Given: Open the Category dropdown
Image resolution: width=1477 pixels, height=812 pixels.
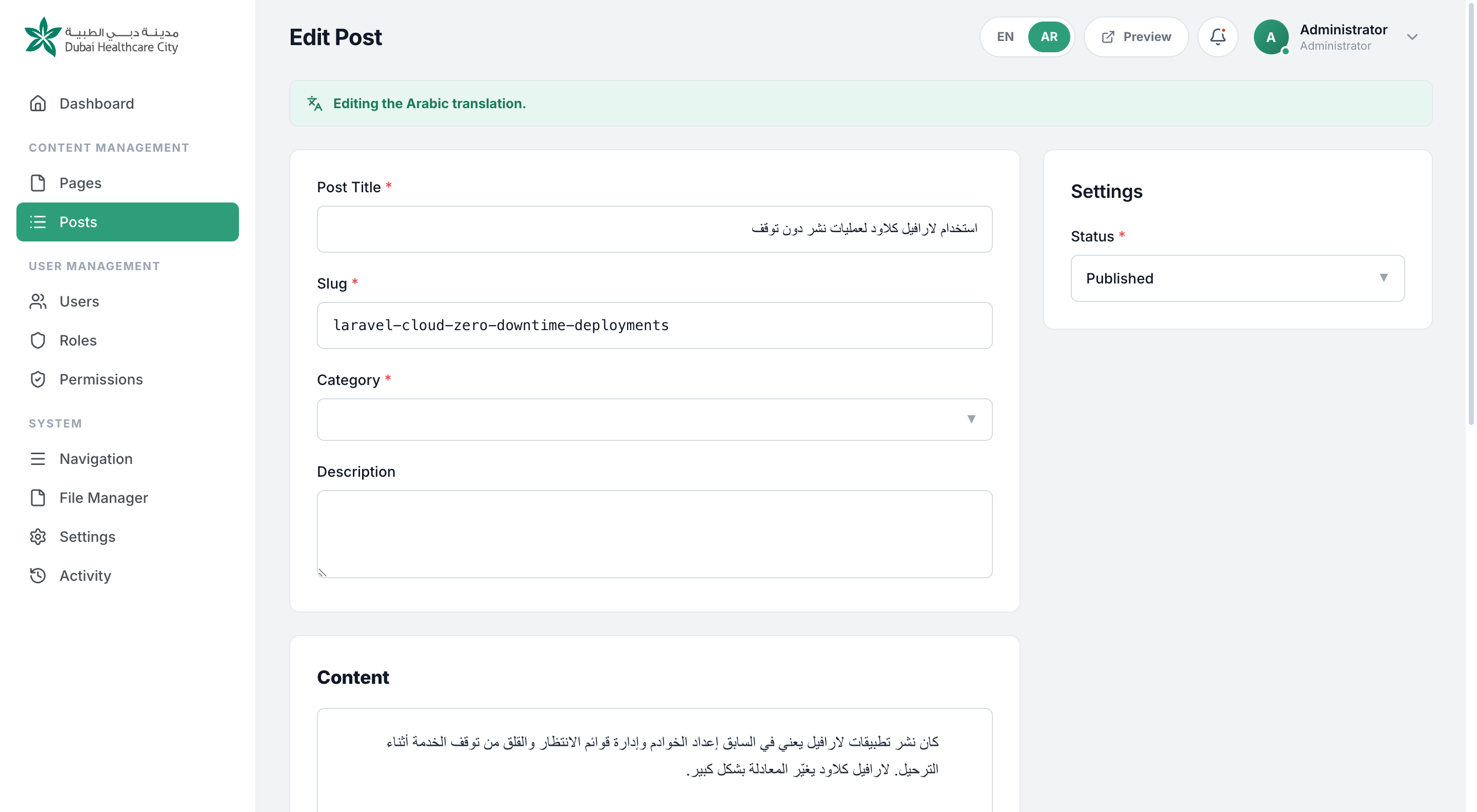Looking at the screenshot, I should [655, 419].
